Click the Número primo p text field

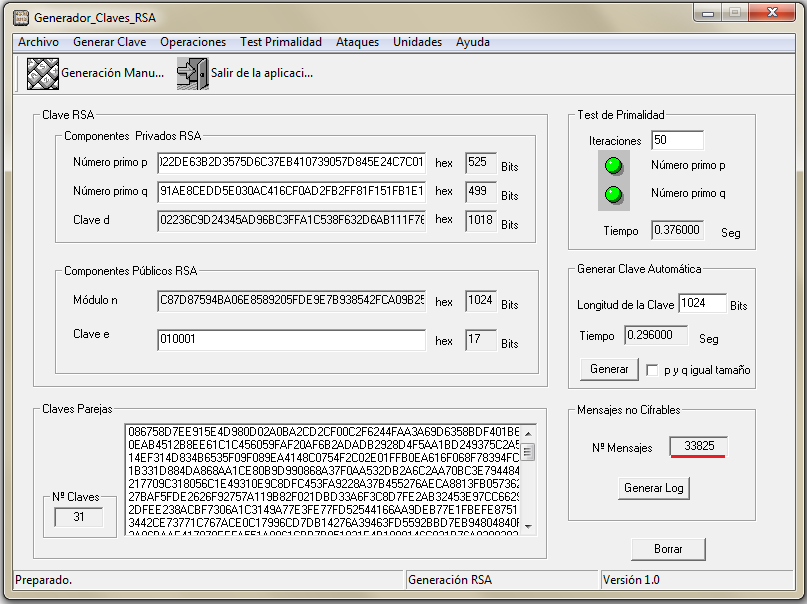291,163
